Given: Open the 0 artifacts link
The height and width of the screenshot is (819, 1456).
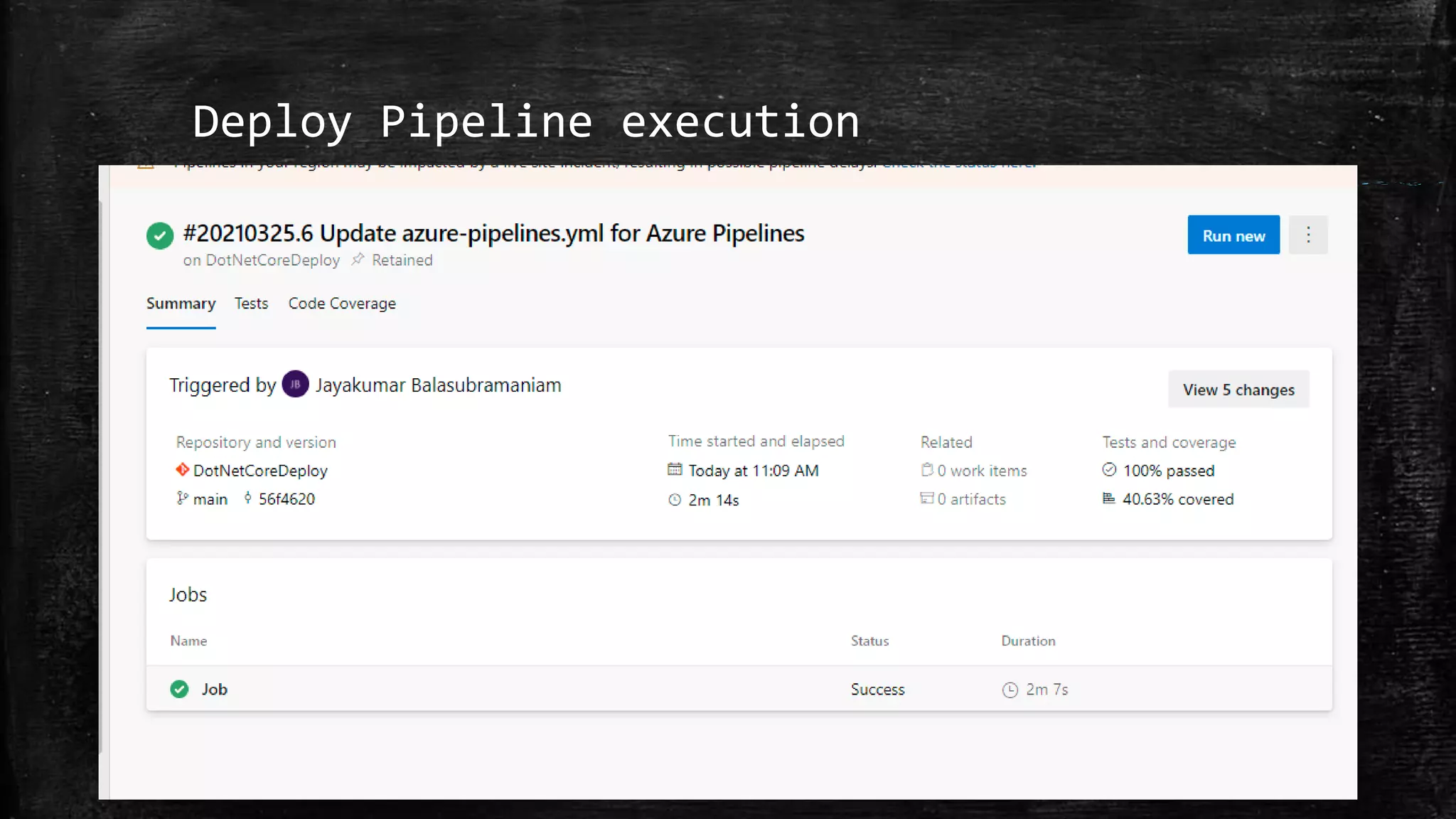Looking at the screenshot, I should (971, 499).
